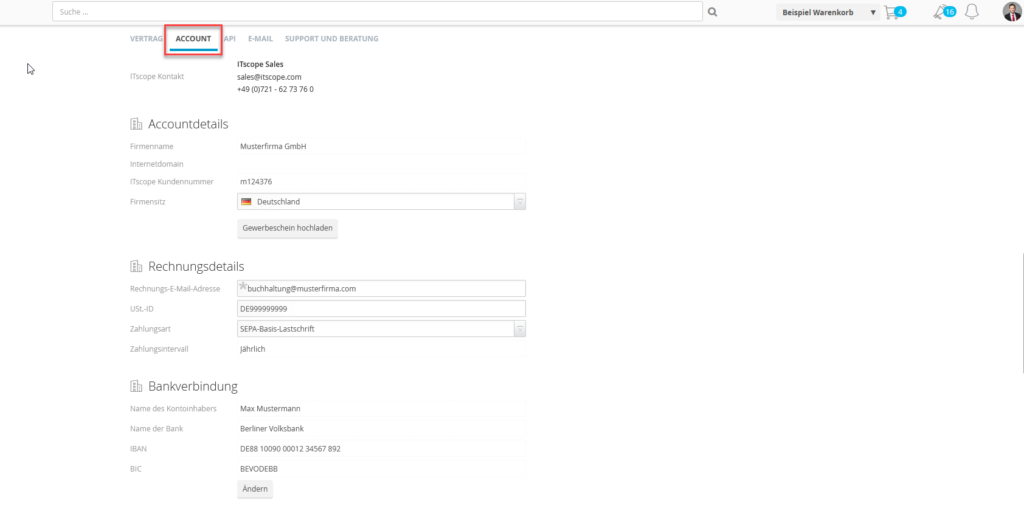
Task: Click the search magnifier icon
Action: click(x=712, y=12)
